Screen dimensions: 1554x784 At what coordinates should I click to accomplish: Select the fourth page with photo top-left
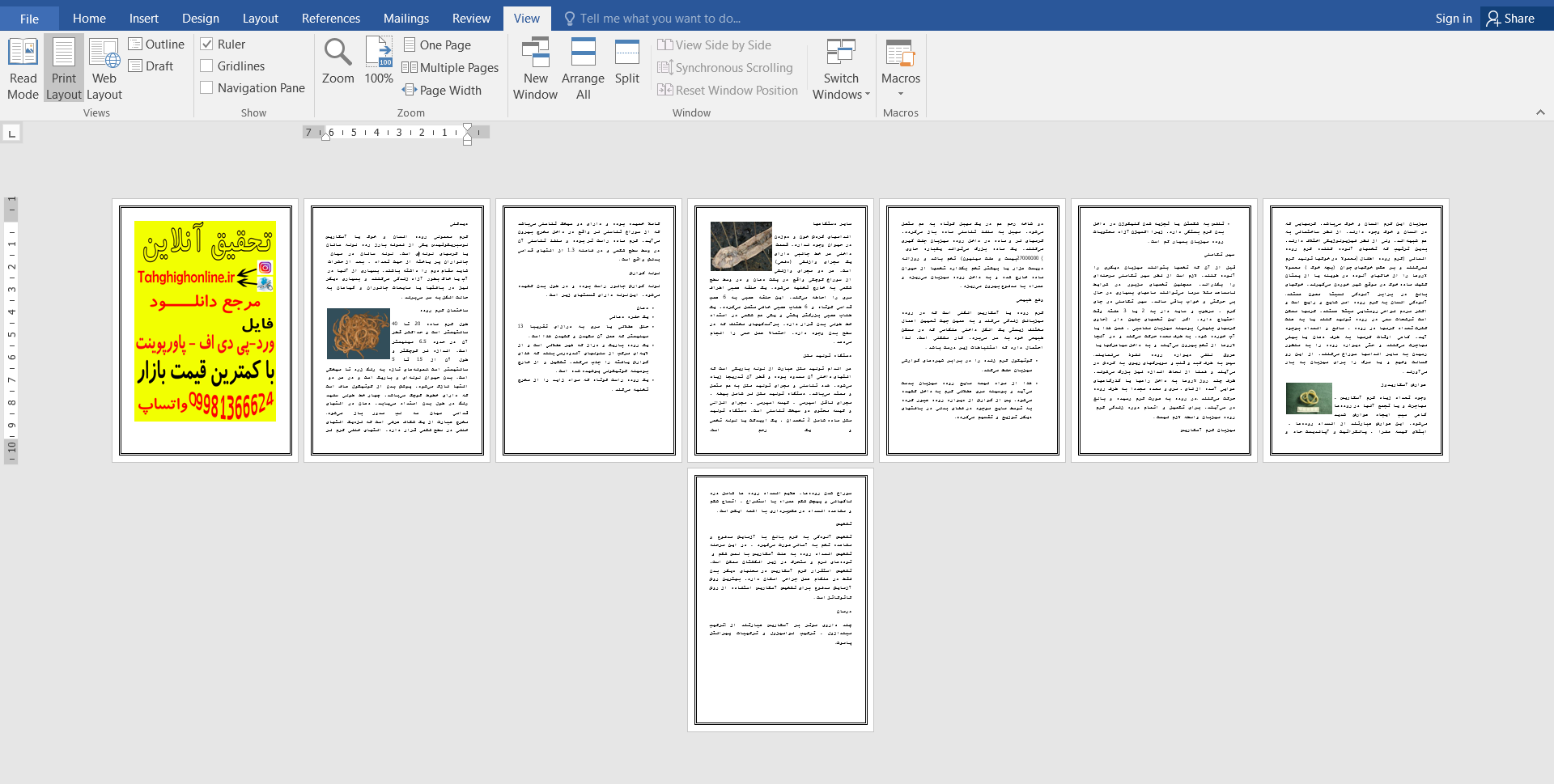tap(780, 330)
